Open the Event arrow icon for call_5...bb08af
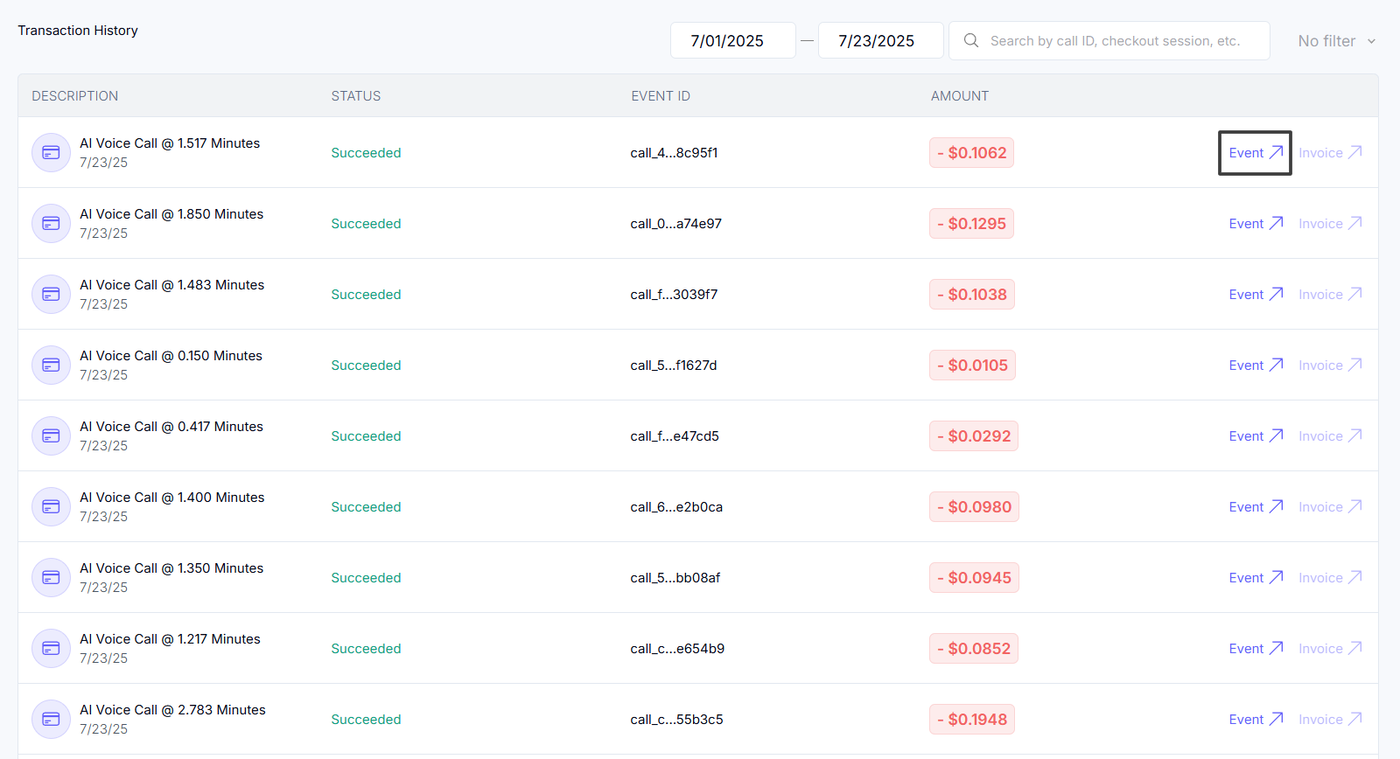Image resolution: width=1400 pixels, height=759 pixels. coord(1276,577)
